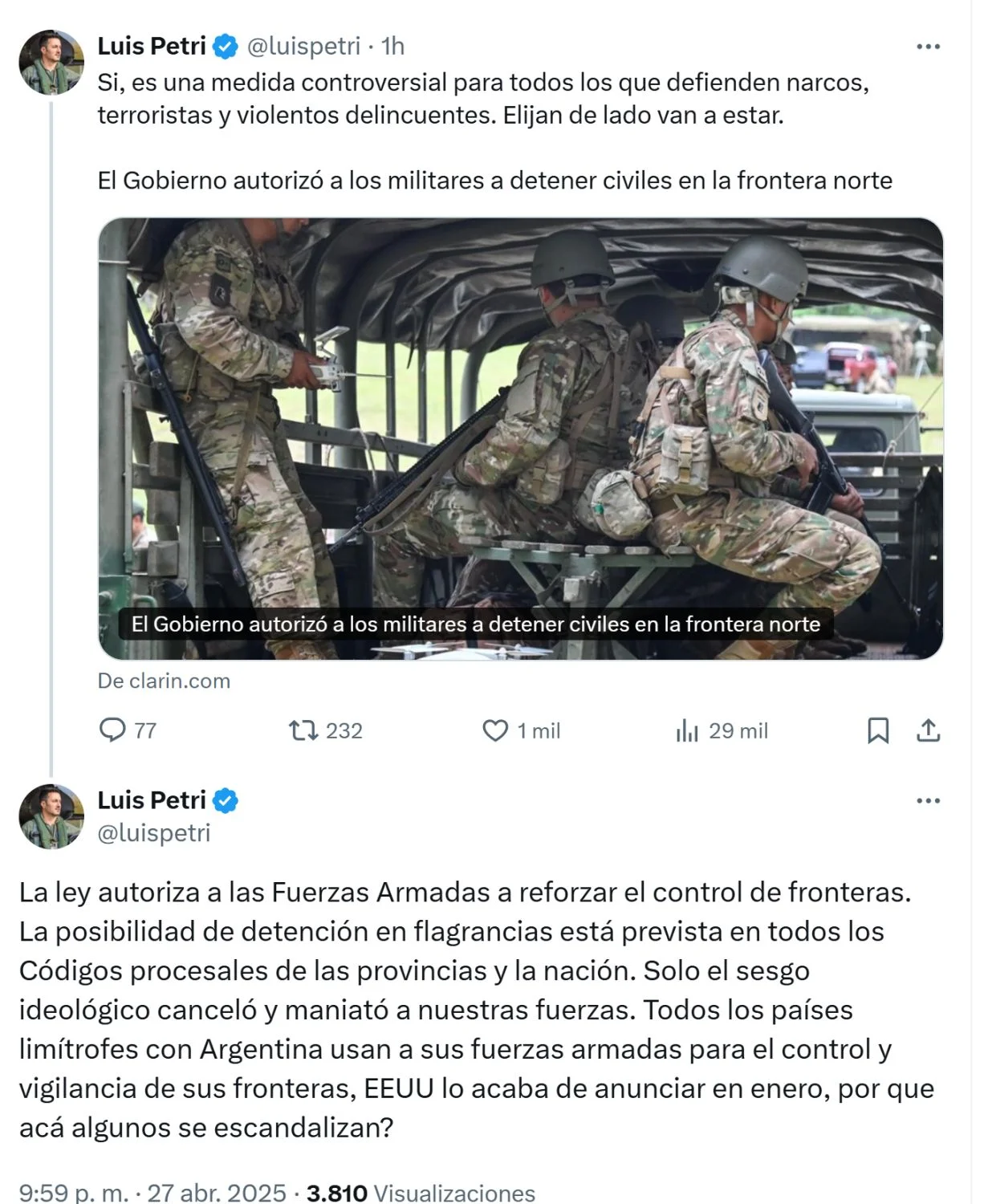The width and height of the screenshot is (984, 1204).
Task: Open the profile avatar on the second tweet
Action: click(x=51, y=816)
